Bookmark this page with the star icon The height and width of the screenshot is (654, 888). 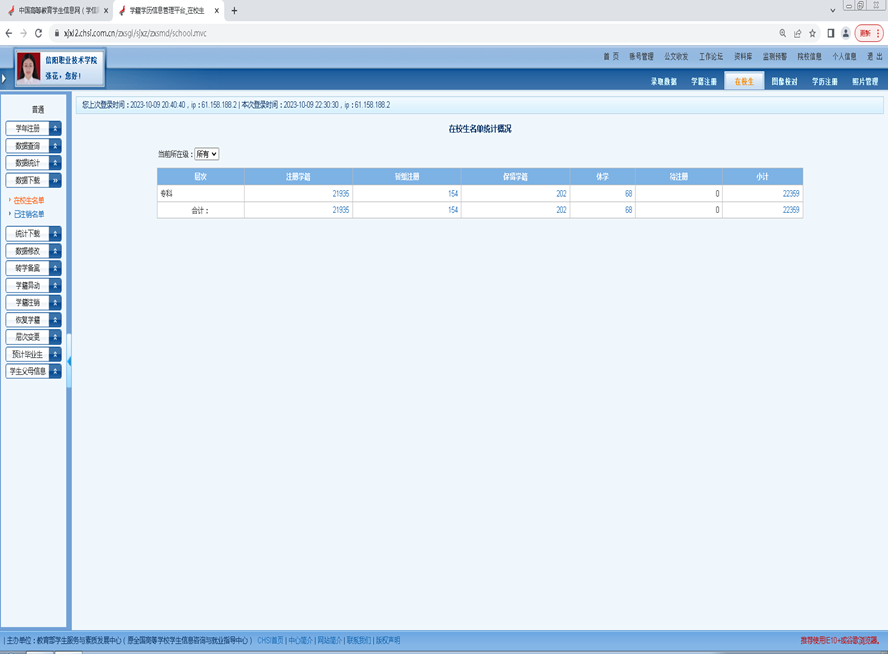click(x=813, y=33)
